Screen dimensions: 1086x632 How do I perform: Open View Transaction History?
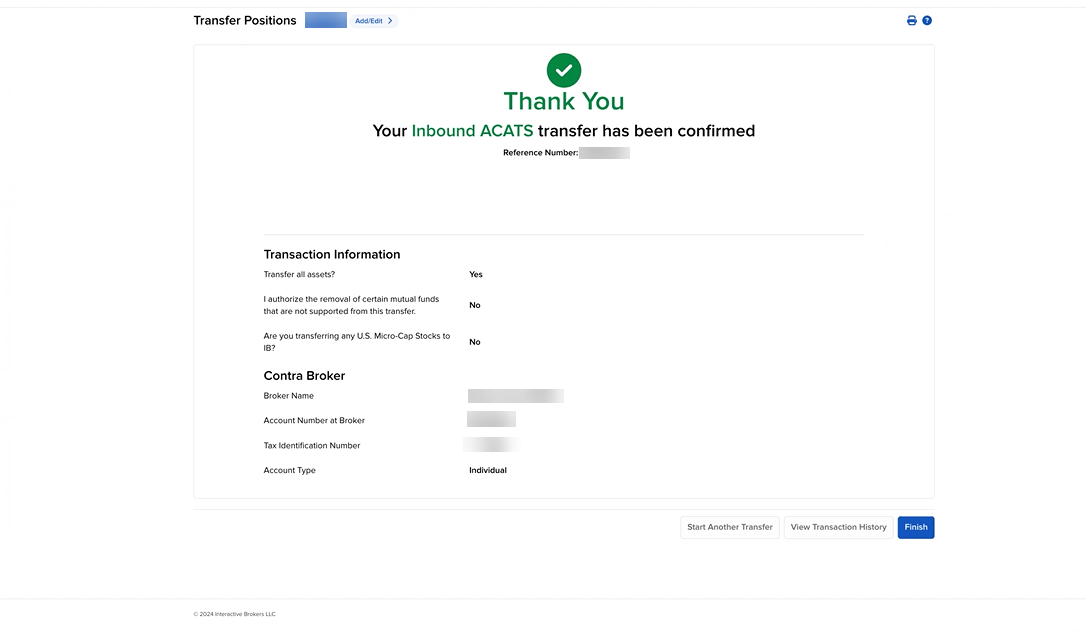tap(838, 527)
